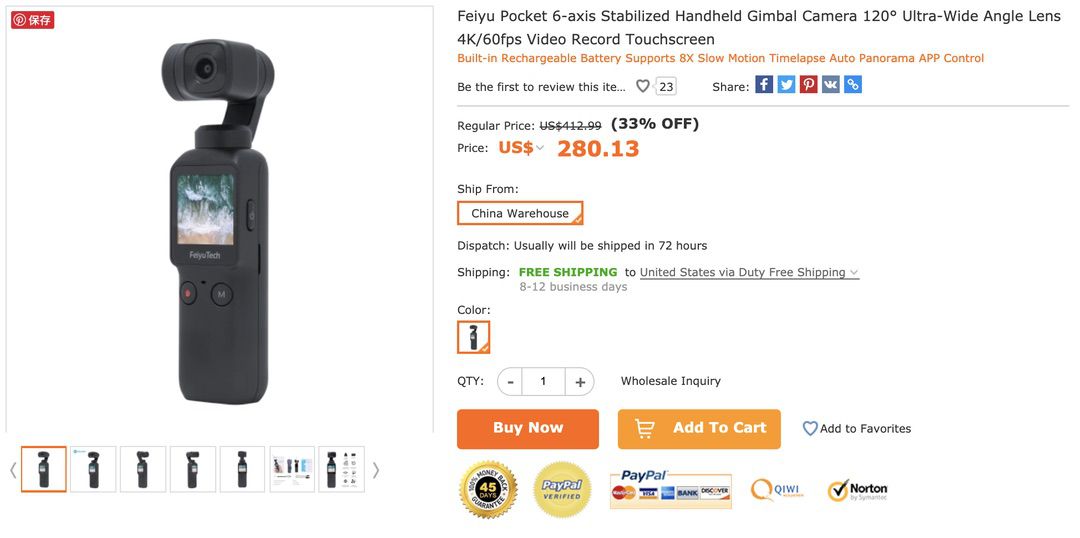Show previous thumbnails with left arrow
This screenshot has height=538, width=1080.
pyautogui.click(x=13, y=469)
